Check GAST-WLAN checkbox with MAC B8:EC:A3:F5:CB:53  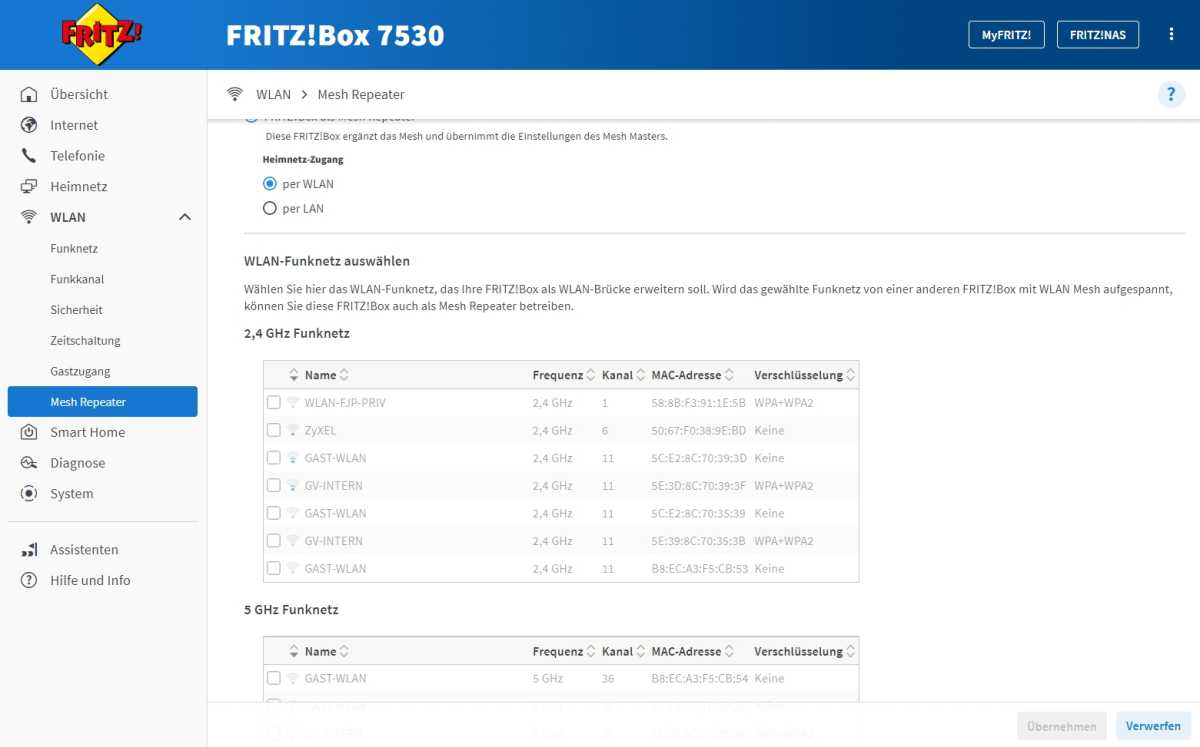coord(274,568)
